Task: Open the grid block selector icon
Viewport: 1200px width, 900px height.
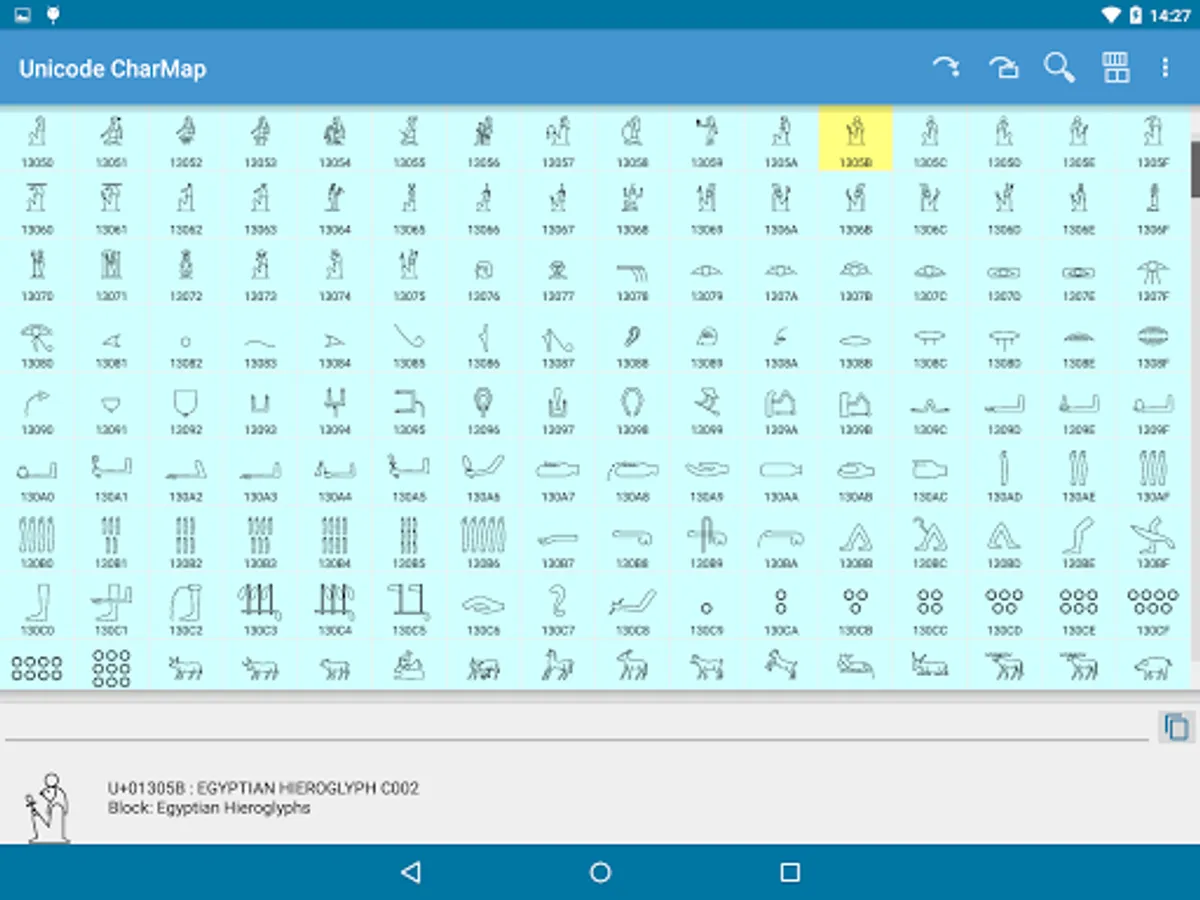Action: (1116, 67)
